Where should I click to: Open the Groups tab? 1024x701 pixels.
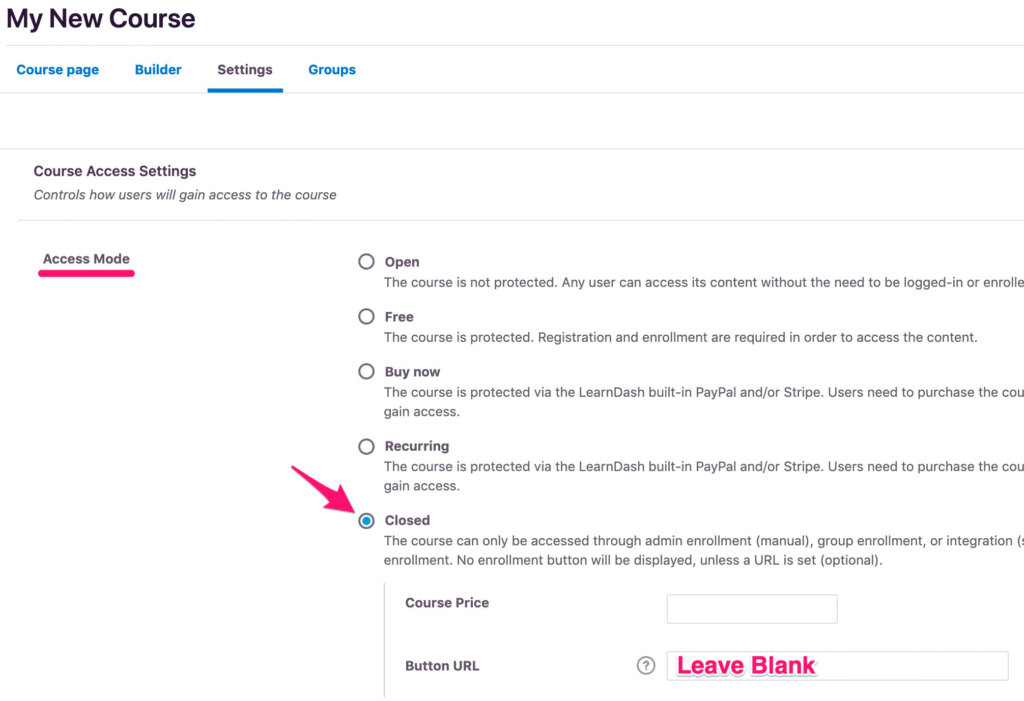[x=332, y=70]
